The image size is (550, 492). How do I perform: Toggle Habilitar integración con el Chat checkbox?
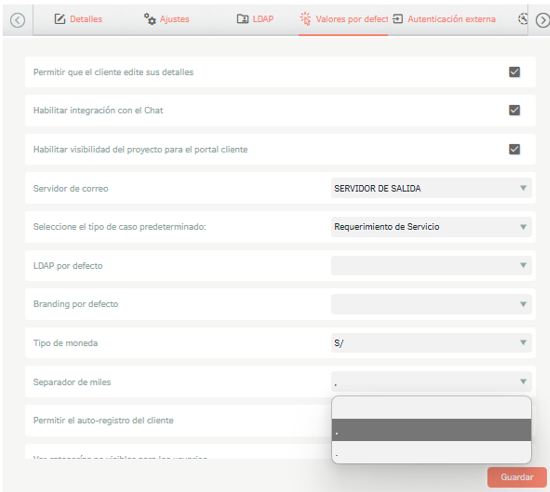coord(514,110)
